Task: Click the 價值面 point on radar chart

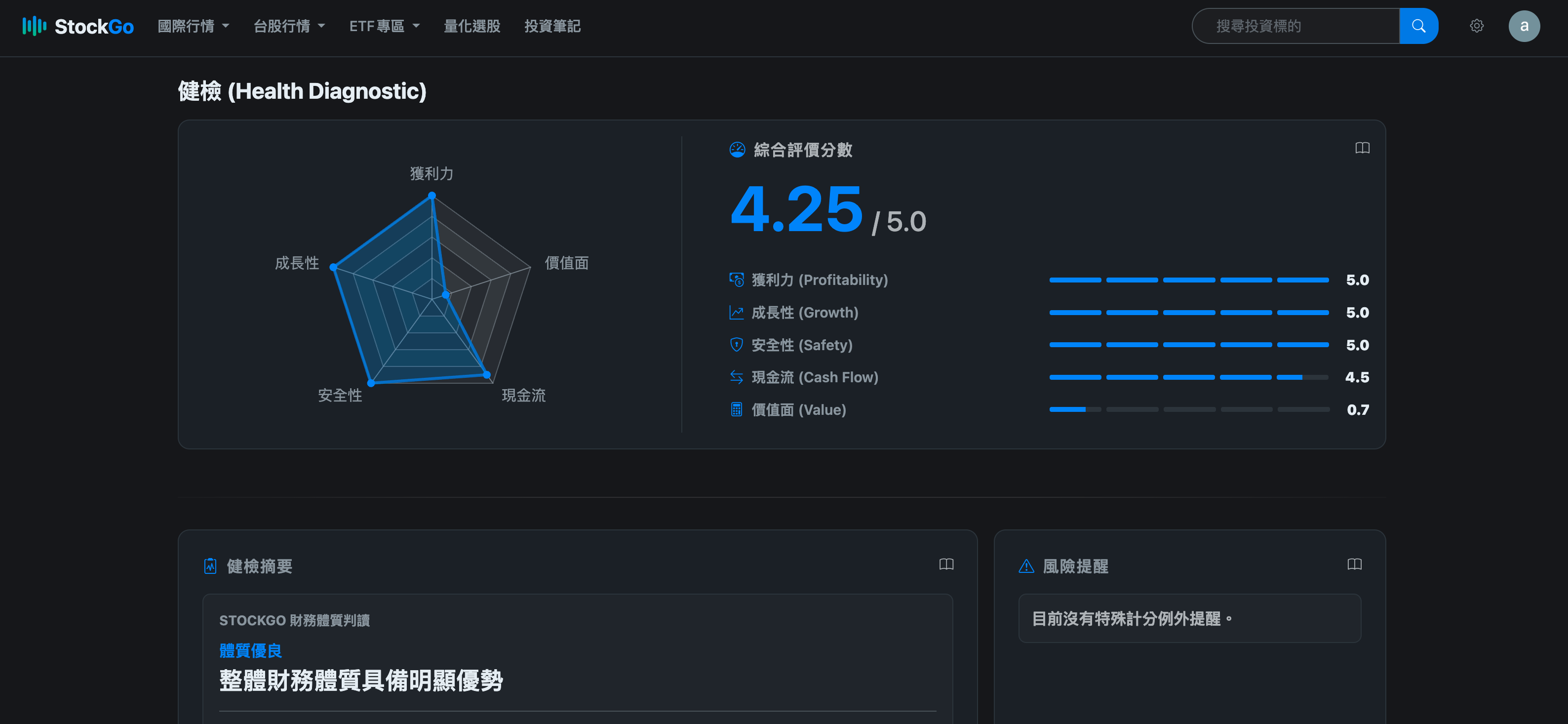Action: pyautogui.click(x=446, y=295)
